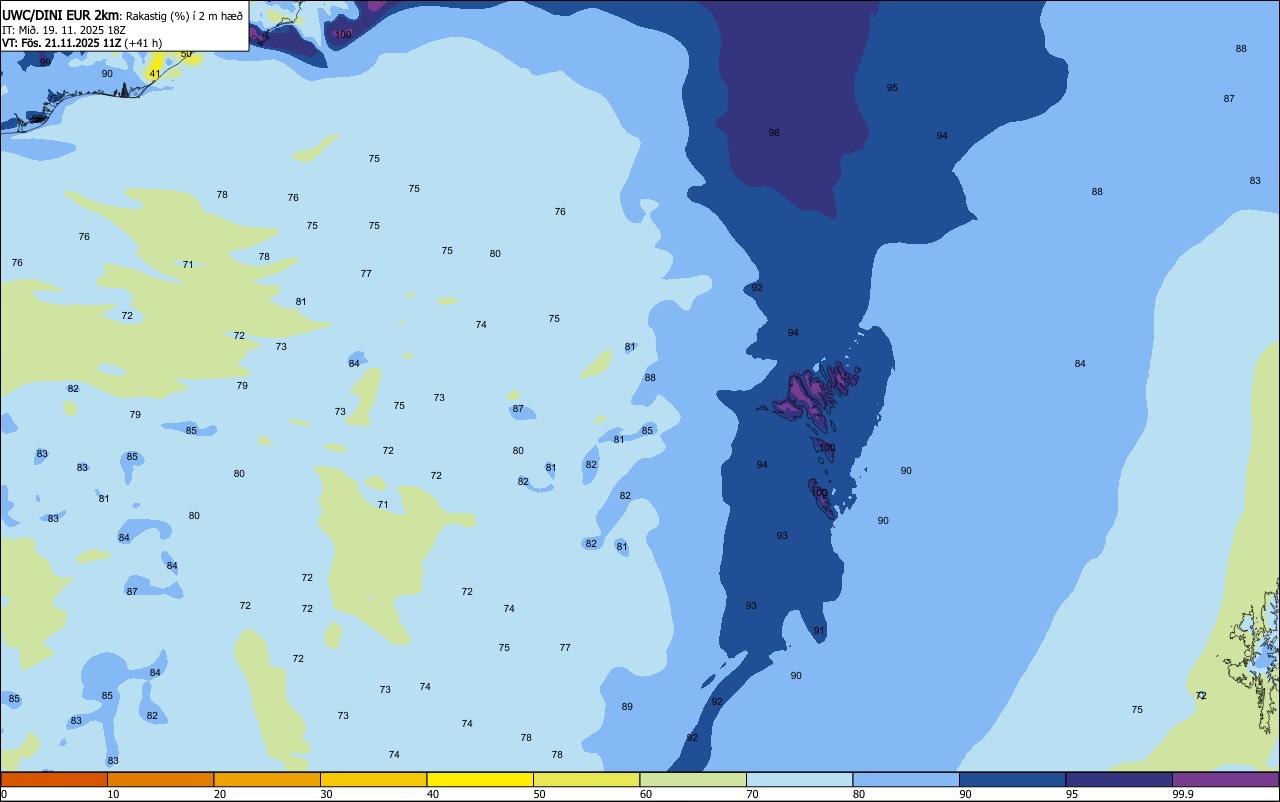This screenshot has width=1280, height=802.
Task: Click the '98' value in the purple area
Action: pyautogui.click(x=774, y=133)
